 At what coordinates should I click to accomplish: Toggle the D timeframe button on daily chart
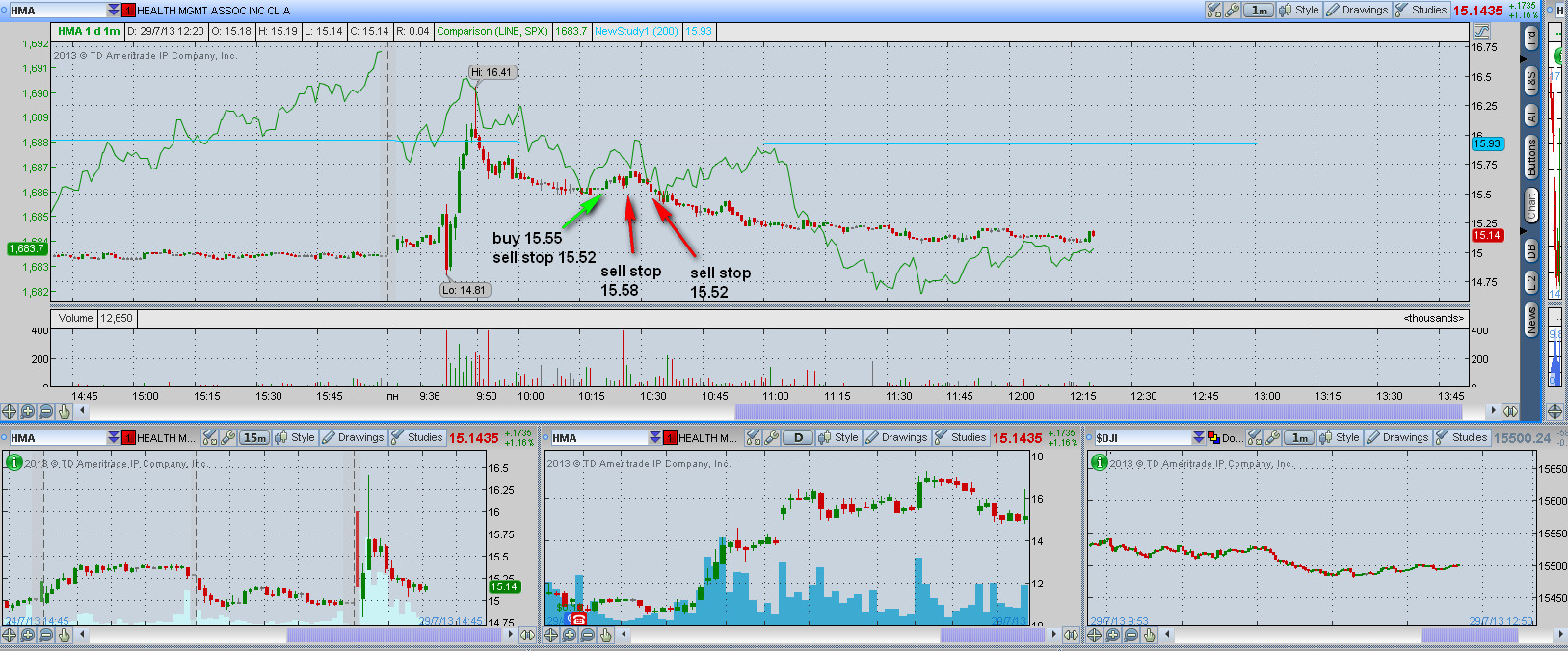pos(797,437)
